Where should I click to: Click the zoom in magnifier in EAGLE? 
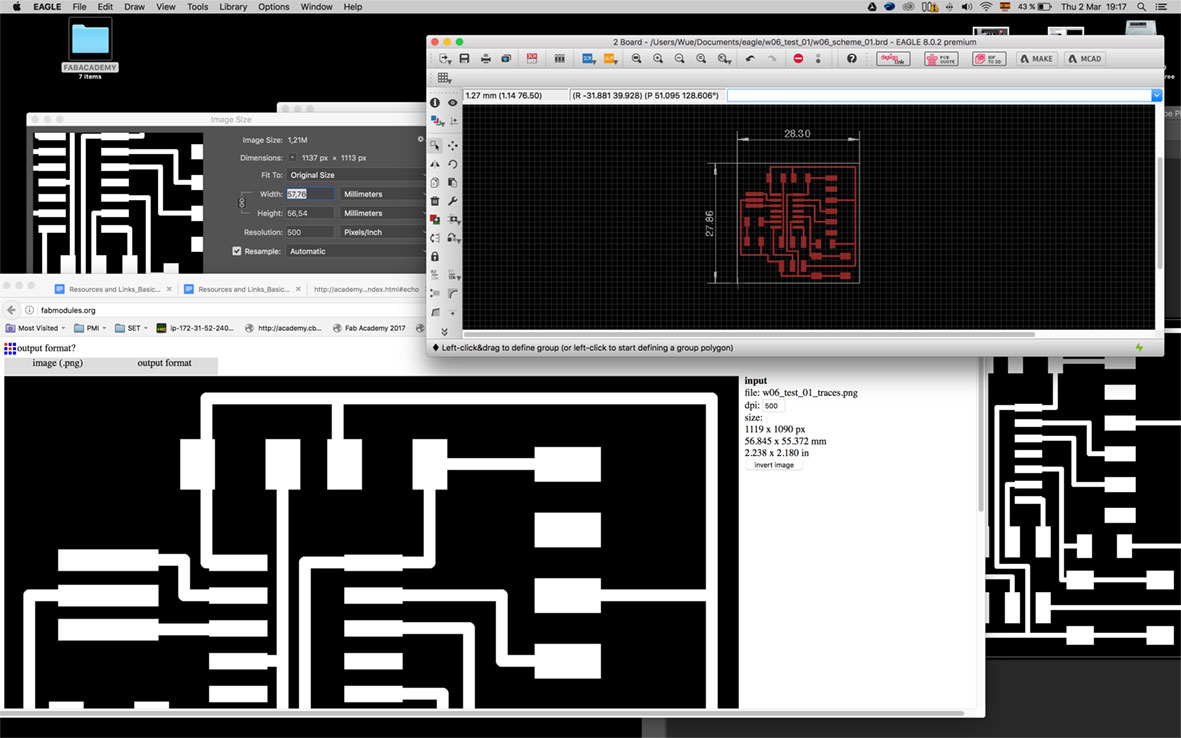658,59
